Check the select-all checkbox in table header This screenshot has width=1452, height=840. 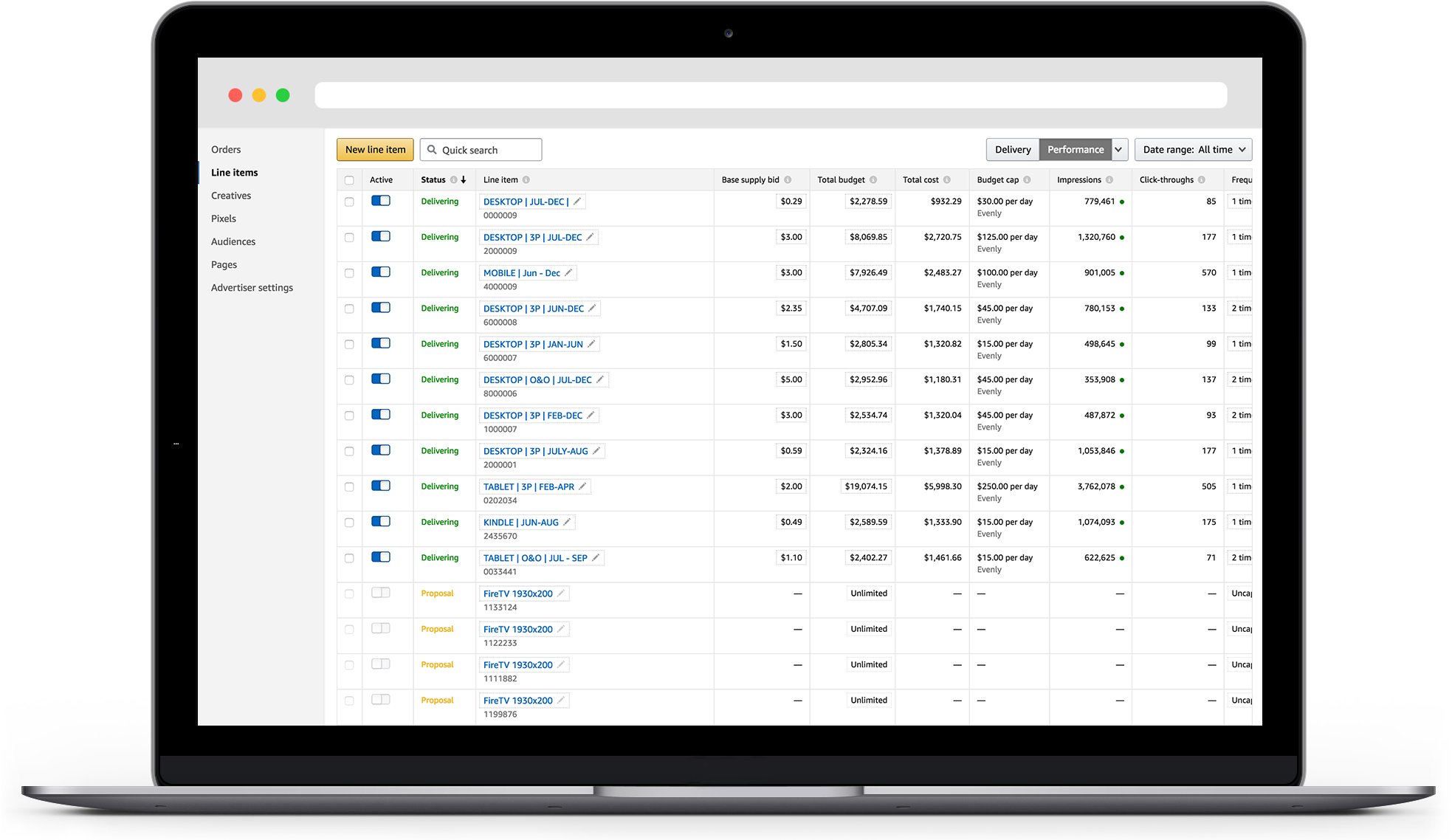coord(349,180)
